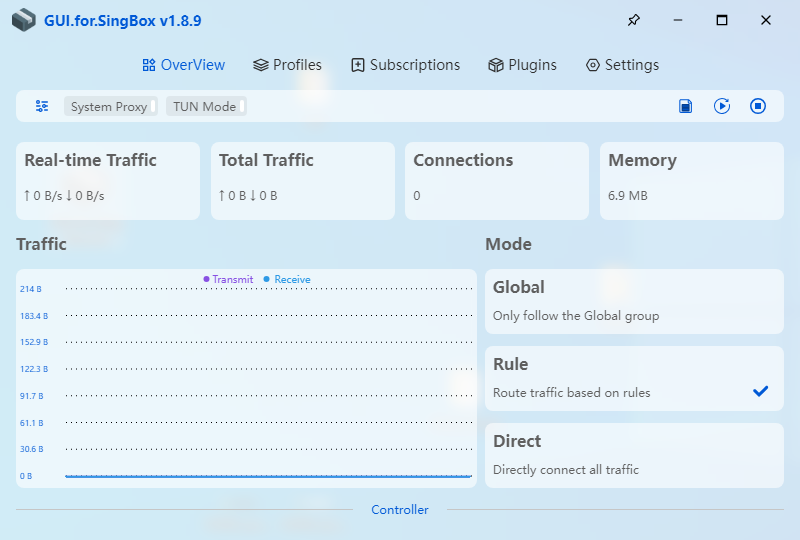Click the Mode section heading
The height and width of the screenshot is (540, 800).
pyautogui.click(x=508, y=244)
